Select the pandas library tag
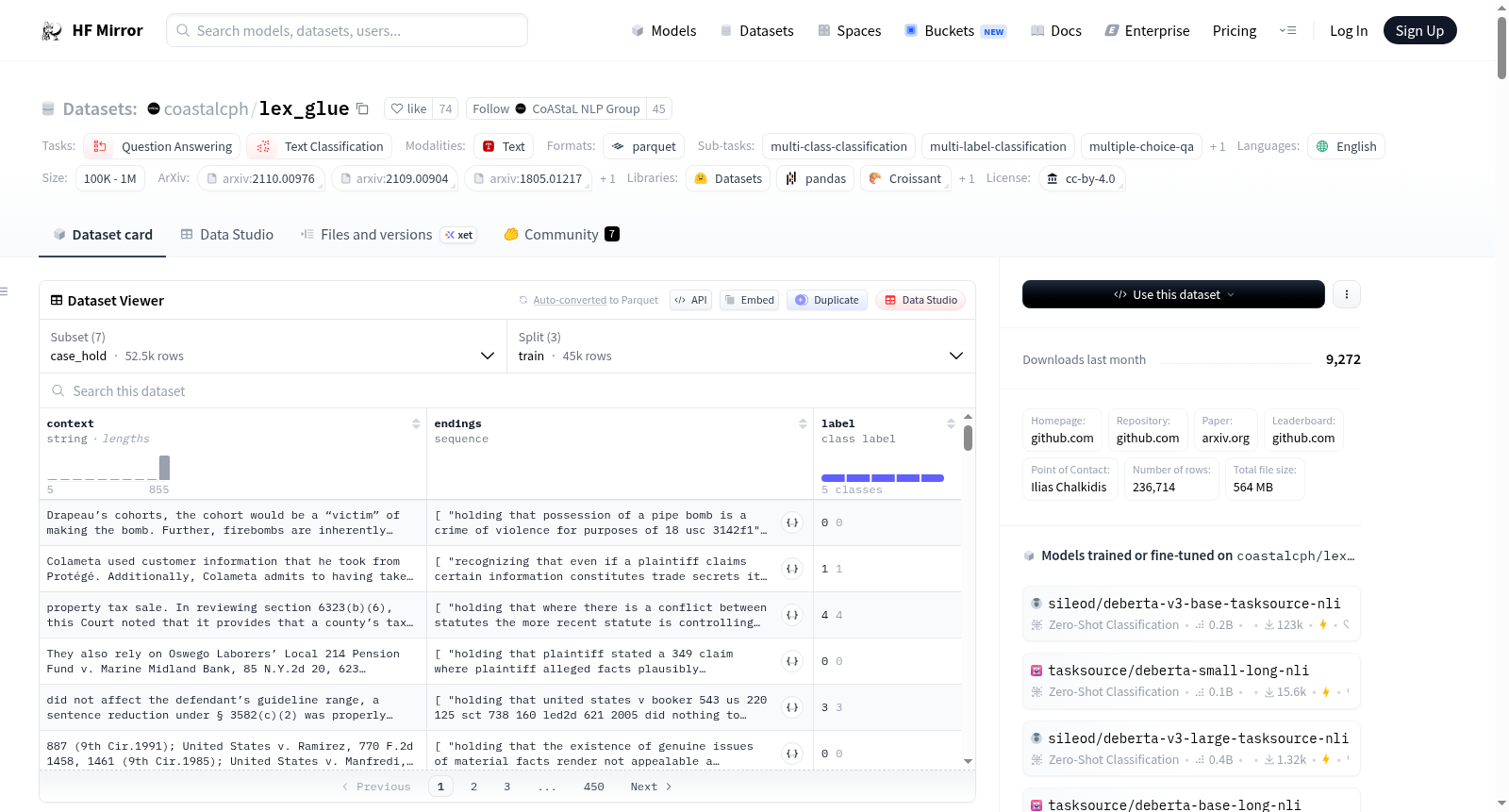This screenshot has height=812, width=1509. coord(816,178)
